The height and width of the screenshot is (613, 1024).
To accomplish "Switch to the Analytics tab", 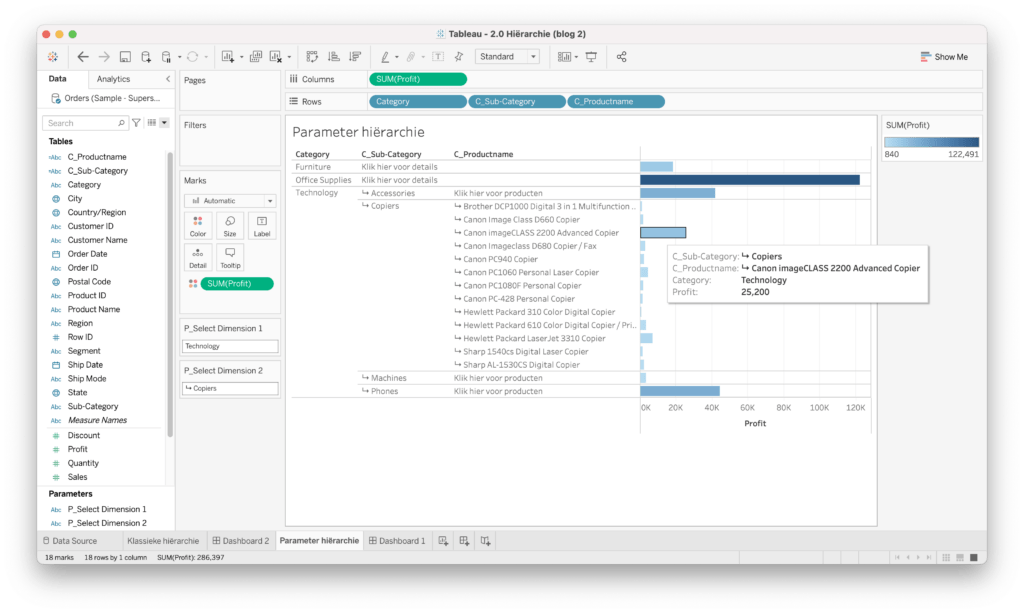I will [x=113, y=79].
